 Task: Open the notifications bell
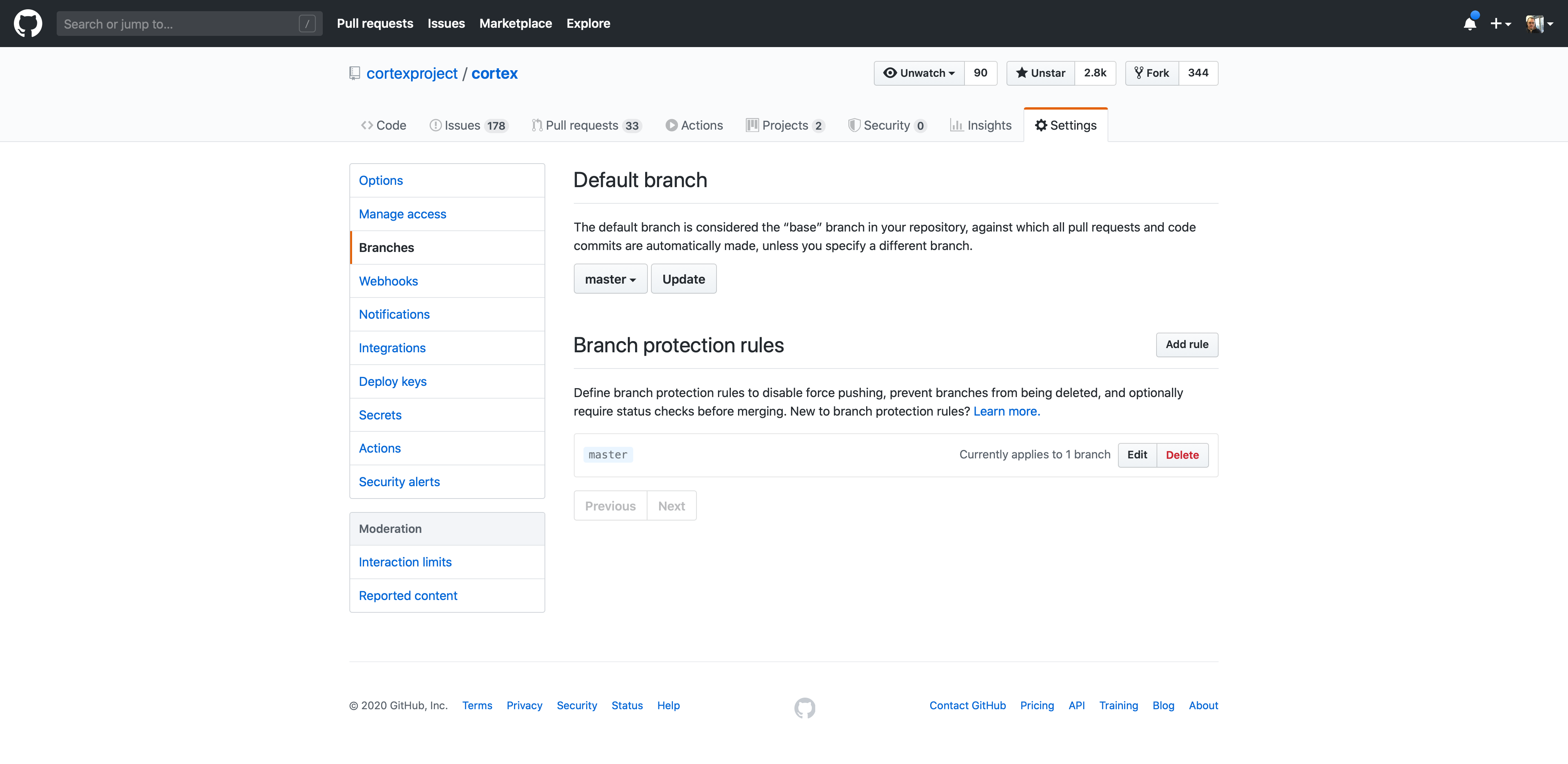(1469, 24)
